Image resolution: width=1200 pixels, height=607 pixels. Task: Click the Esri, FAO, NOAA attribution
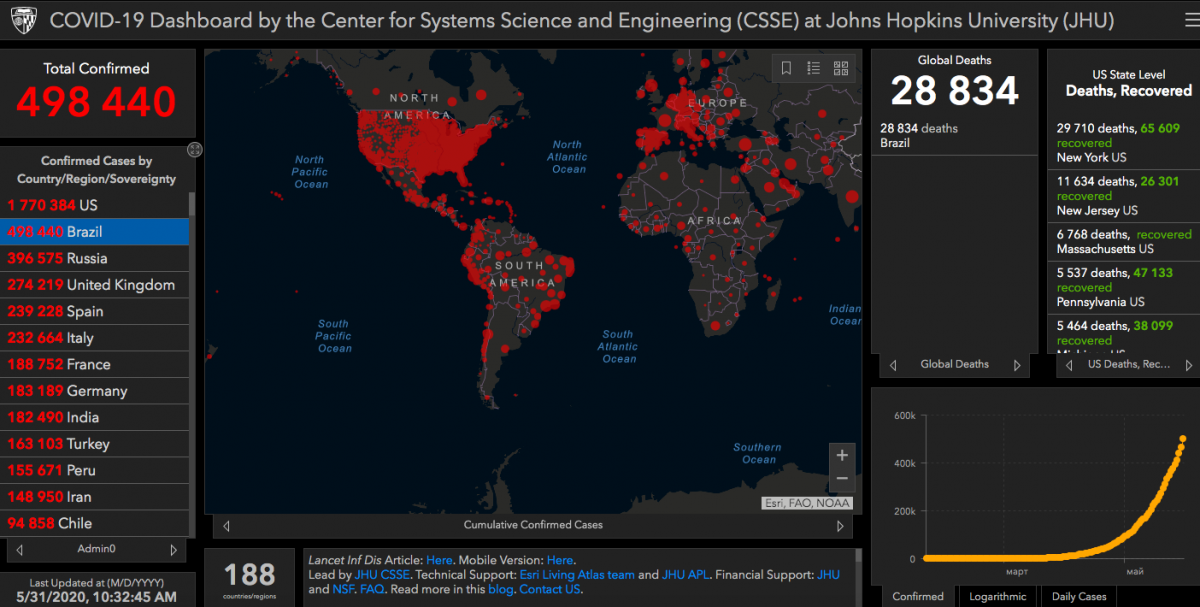point(806,503)
